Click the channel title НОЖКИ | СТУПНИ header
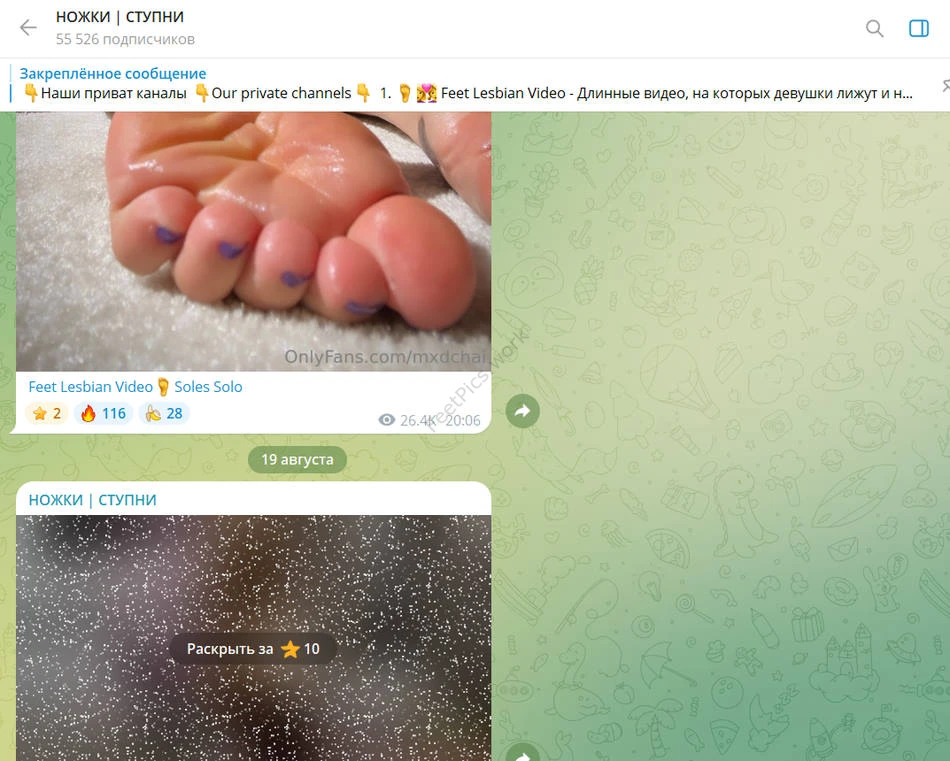Viewport: 950px width, 761px height. pos(120,16)
